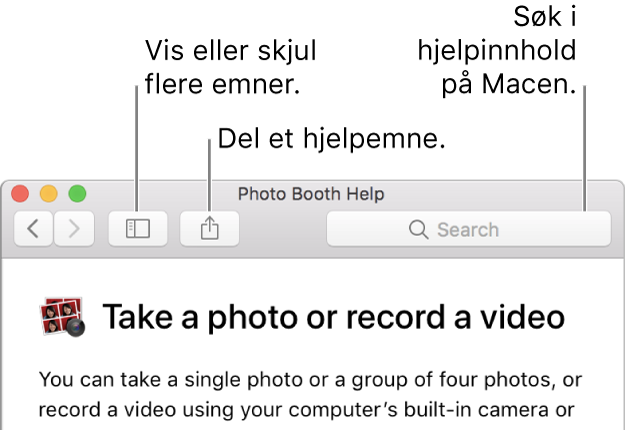Screen dimensions: 625x431
Task: Expand the window with the green zoom button
Action: [77, 194]
